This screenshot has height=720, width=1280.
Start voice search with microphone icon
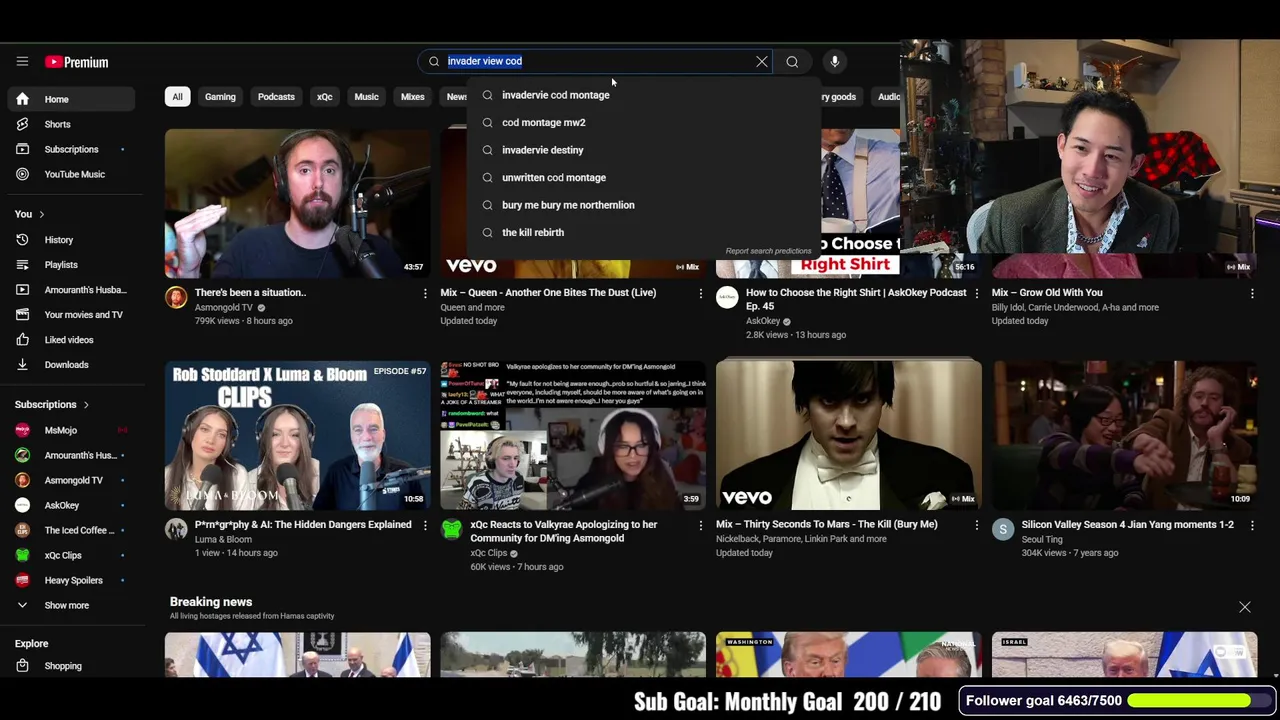(x=835, y=62)
